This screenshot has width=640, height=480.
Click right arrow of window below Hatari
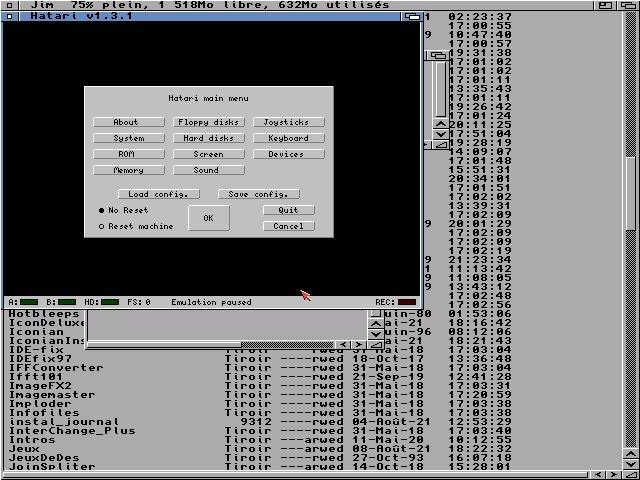(358, 345)
